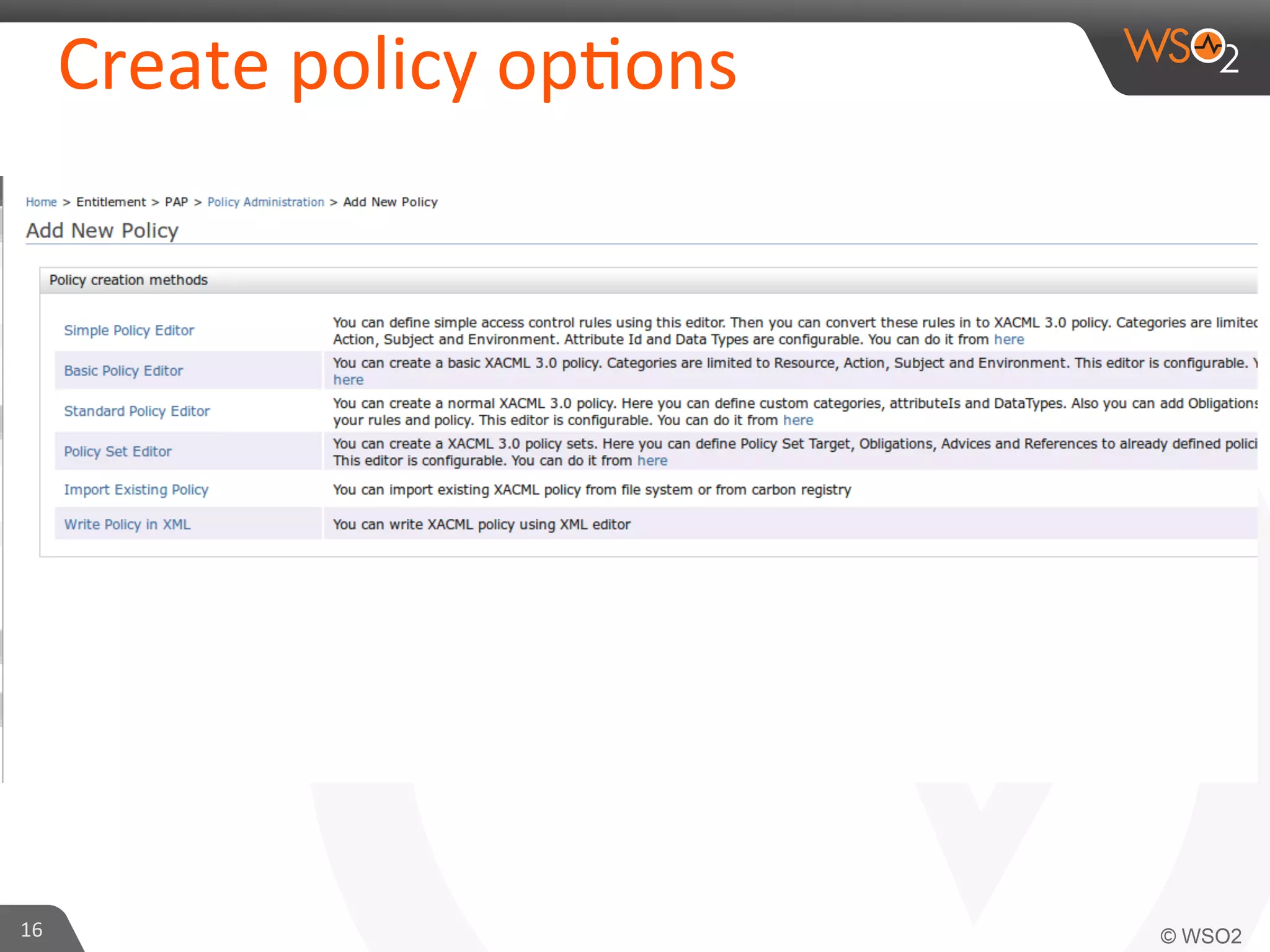Viewport: 1270px width, 952px height.
Task: Click the 'Policy creation methods' panel header
Action: click(649, 280)
